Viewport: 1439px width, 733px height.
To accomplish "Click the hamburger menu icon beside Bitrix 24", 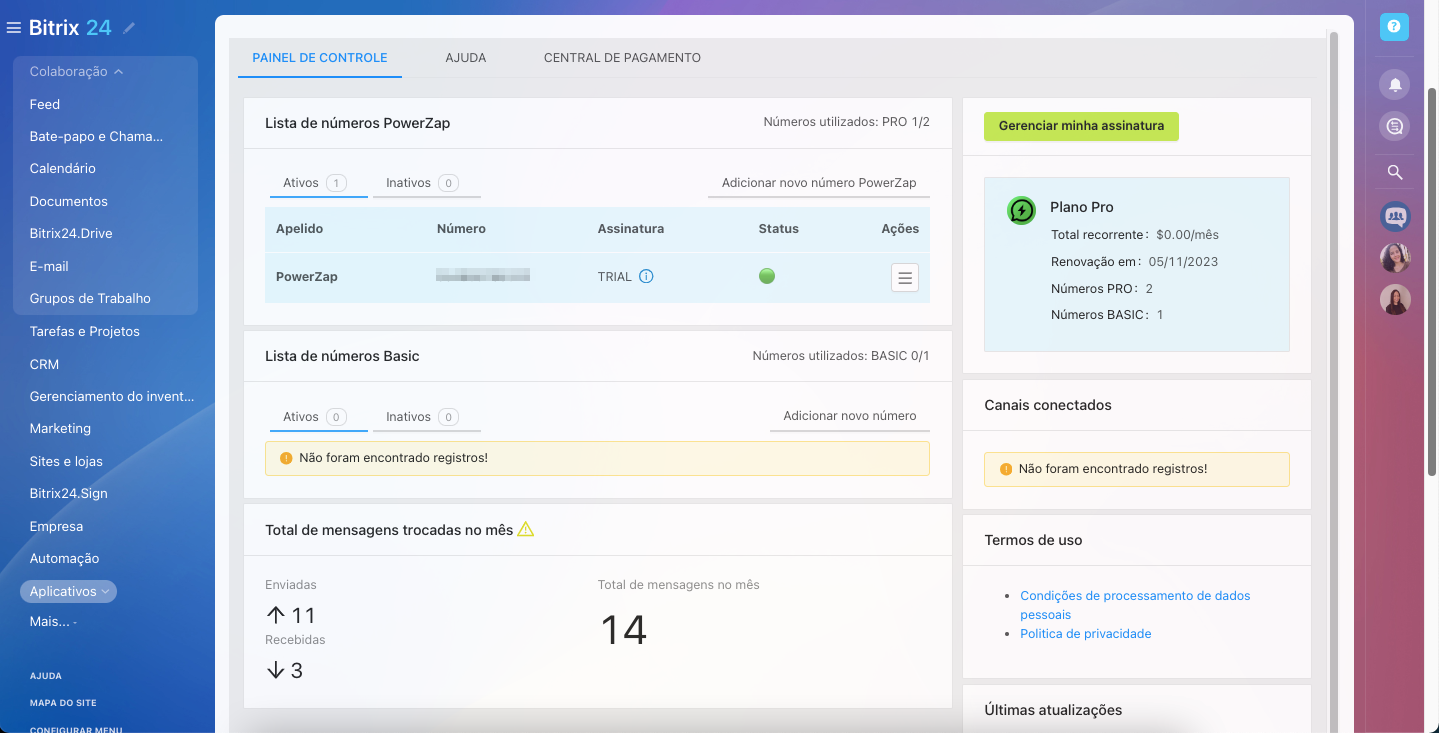I will click(x=14, y=28).
